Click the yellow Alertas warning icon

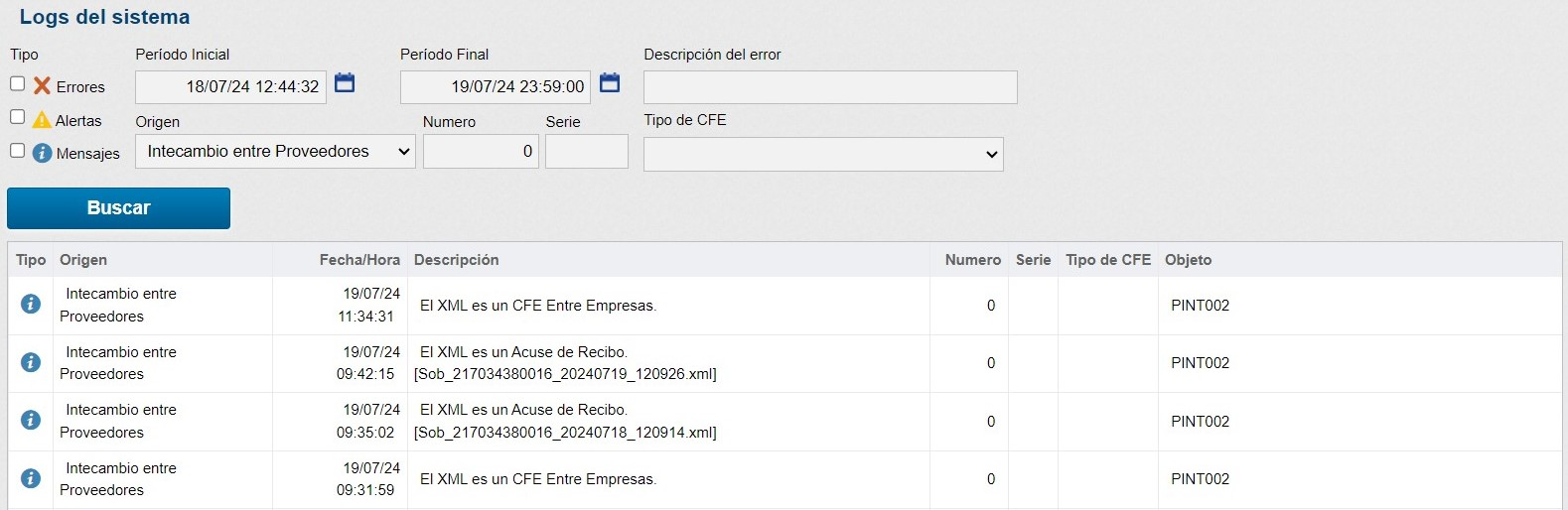point(42,120)
